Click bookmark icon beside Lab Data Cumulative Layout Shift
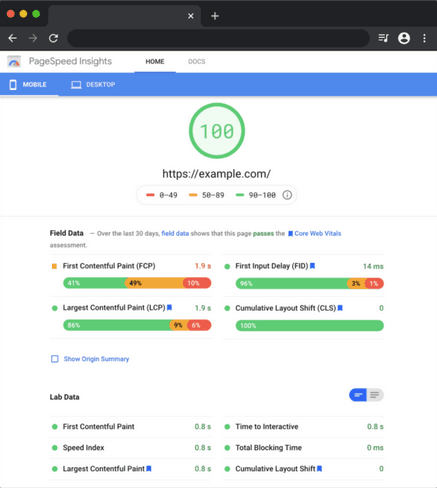The image size is (437, 488). (x=319, y=469)
